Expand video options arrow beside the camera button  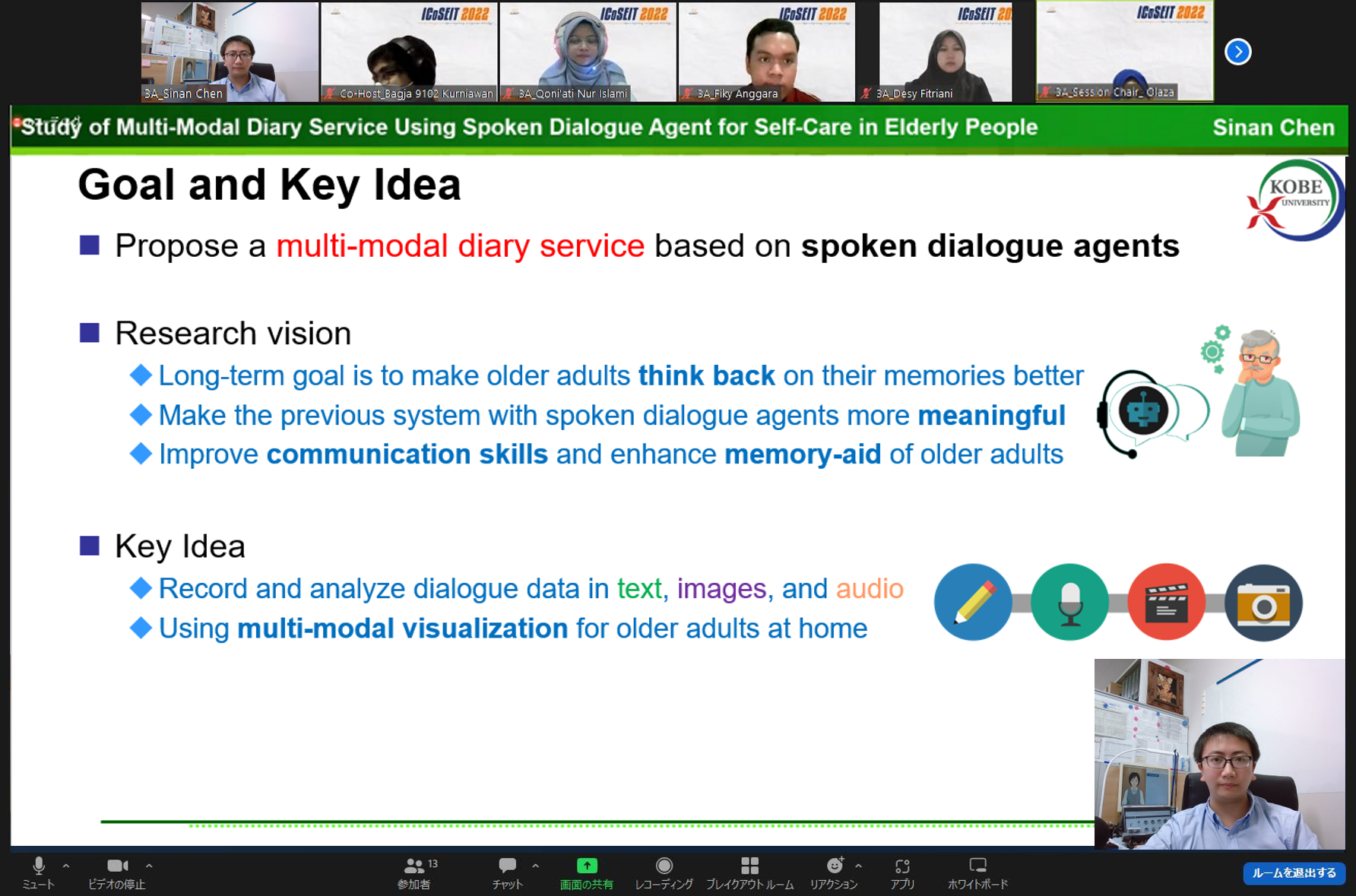[149, 866]
